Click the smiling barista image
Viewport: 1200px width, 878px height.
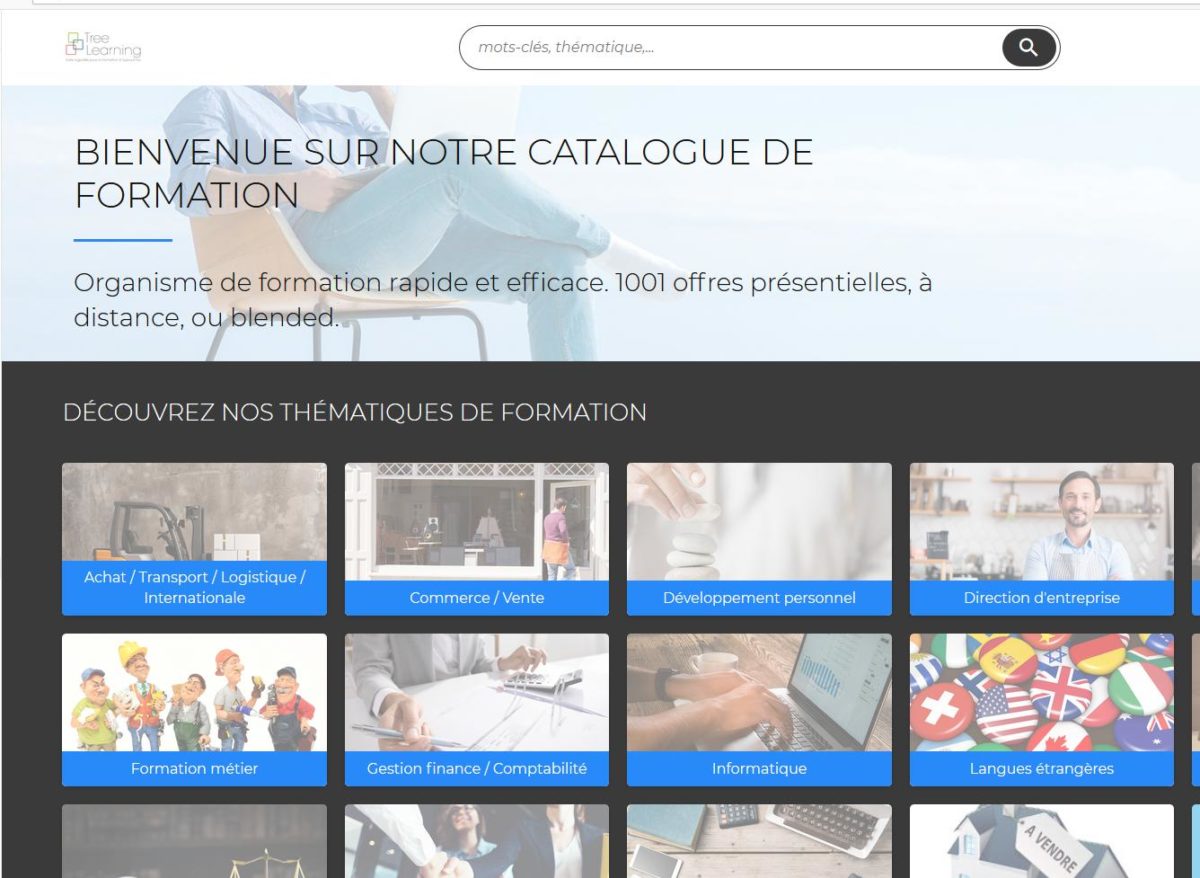point(1041,521)
